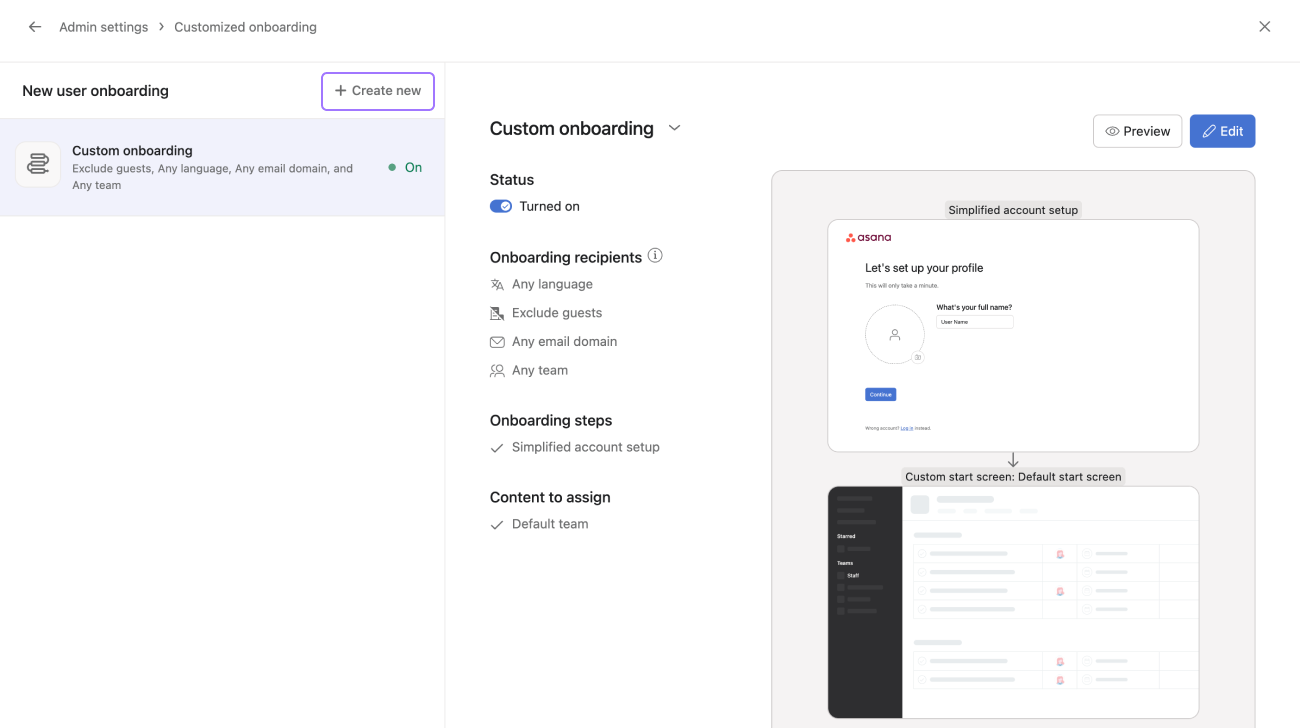Expand the Custom onboarding title dropdown

tap(674, 128)
